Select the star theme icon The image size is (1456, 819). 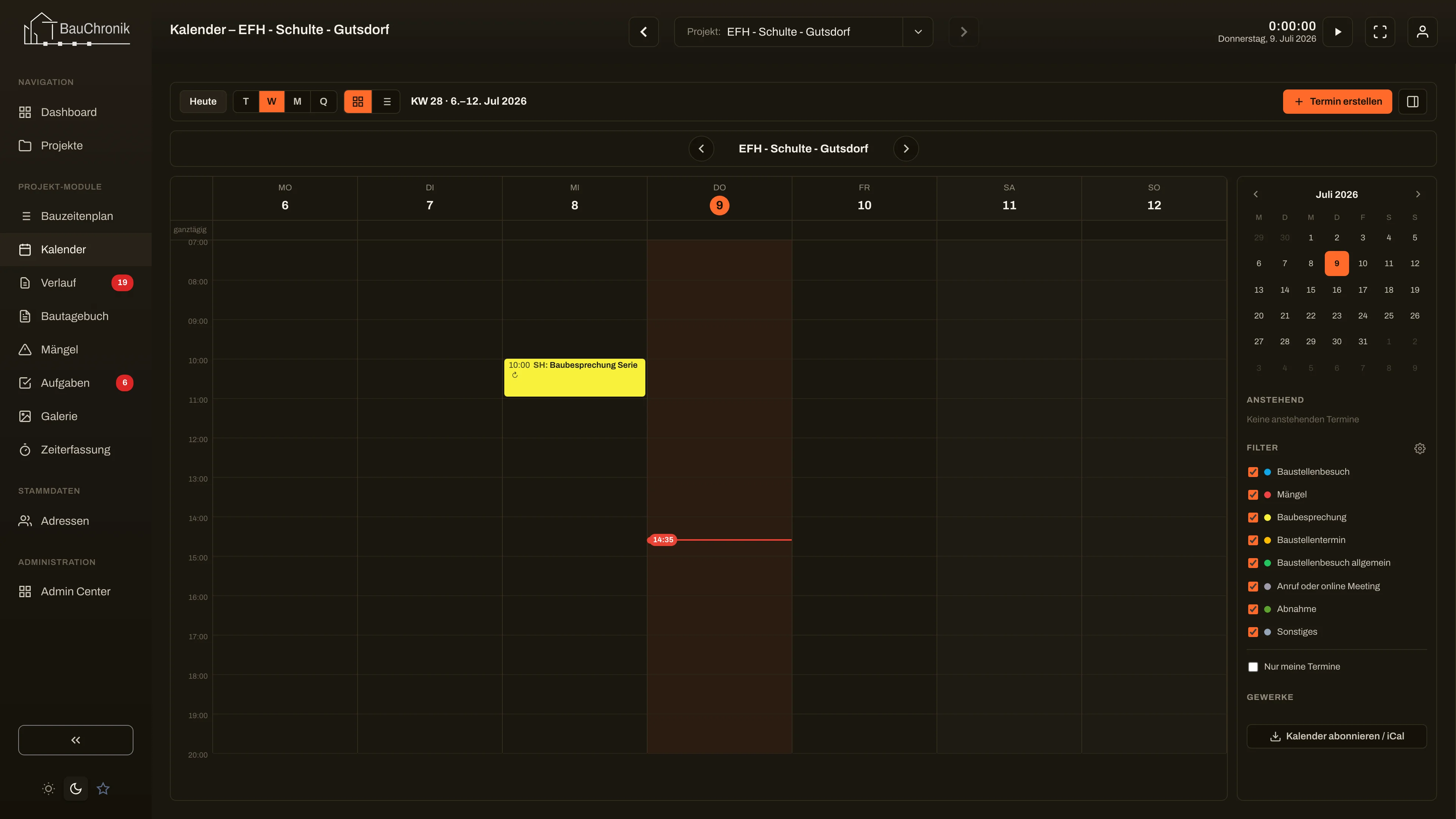[103, 789]
